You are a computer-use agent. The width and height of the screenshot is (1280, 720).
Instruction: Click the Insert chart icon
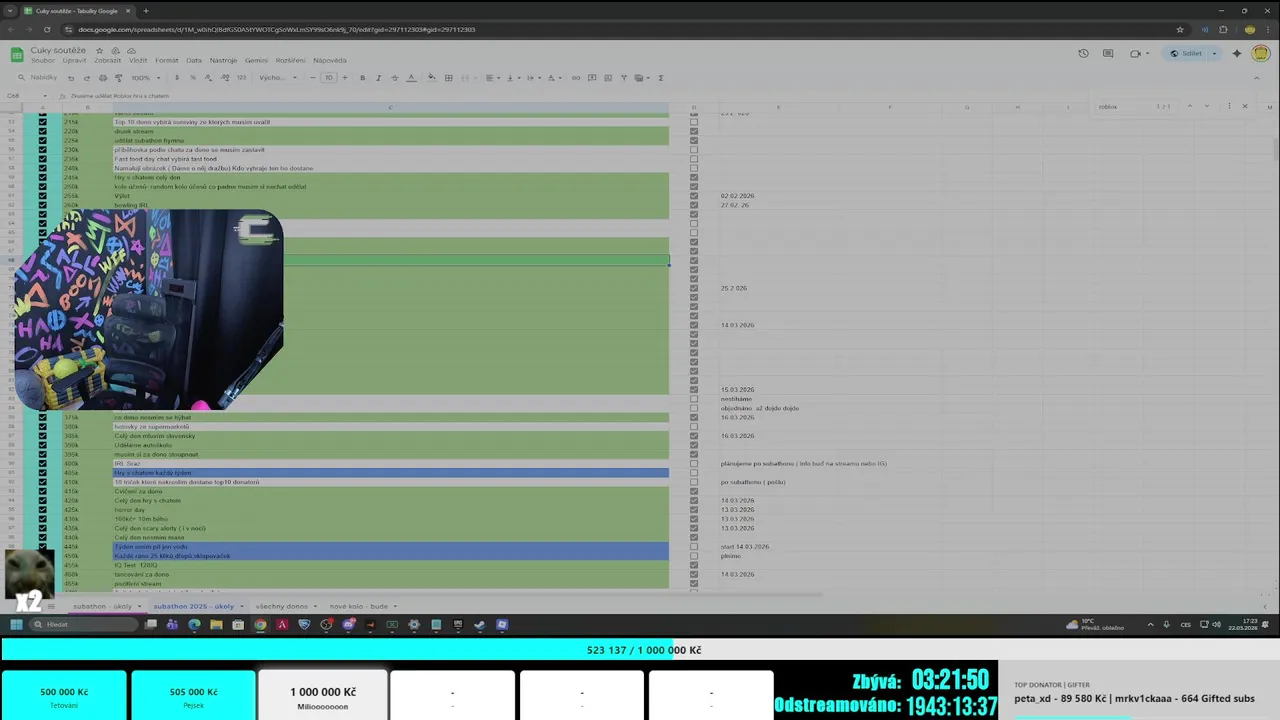click(608, 78)
